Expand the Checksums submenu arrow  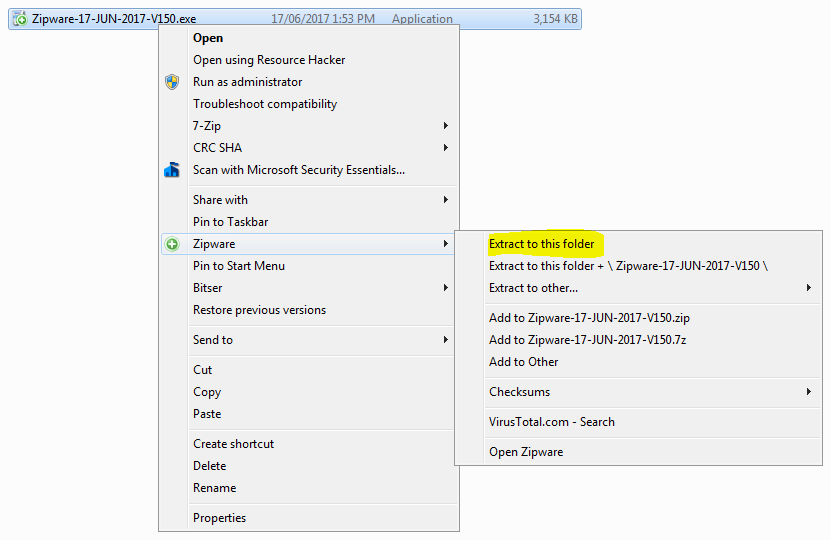pos(809,392)
